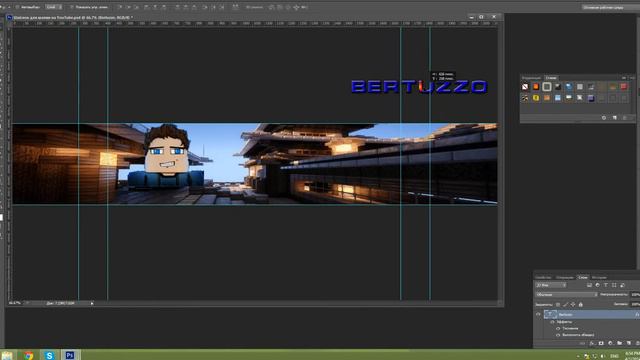This screenshot has height=360, width=640.
Task: Switch to the Коррекция tab beside Стили
Action: (x=531, y=78)
